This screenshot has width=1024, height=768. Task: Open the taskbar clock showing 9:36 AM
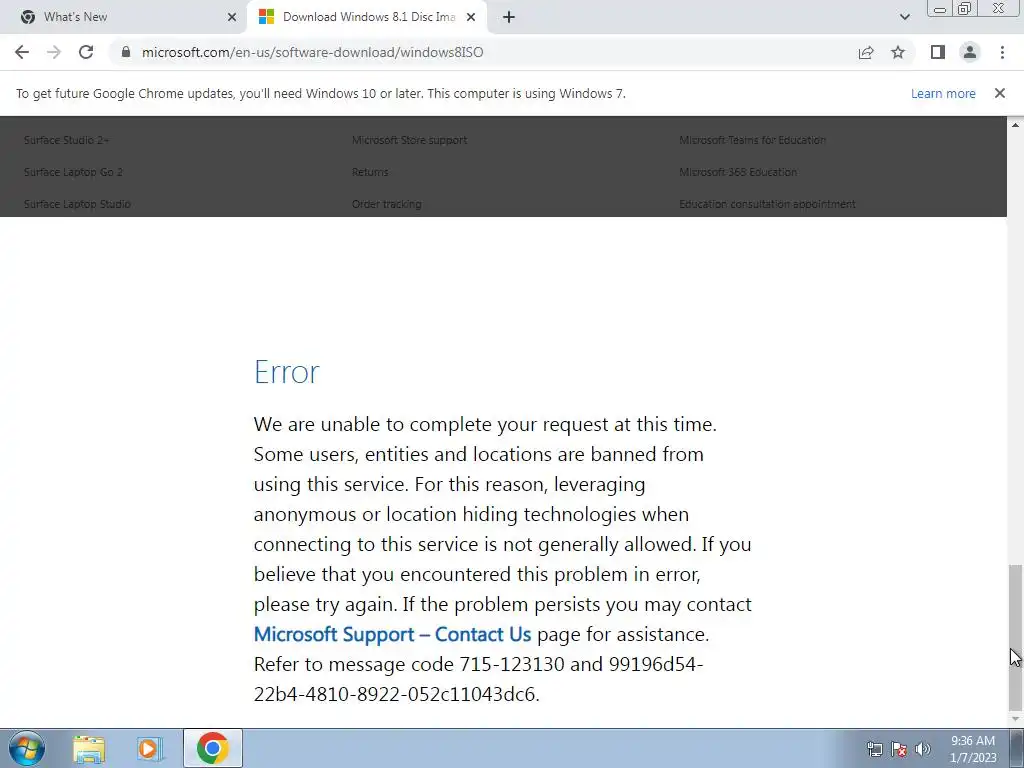coord(973,749)
